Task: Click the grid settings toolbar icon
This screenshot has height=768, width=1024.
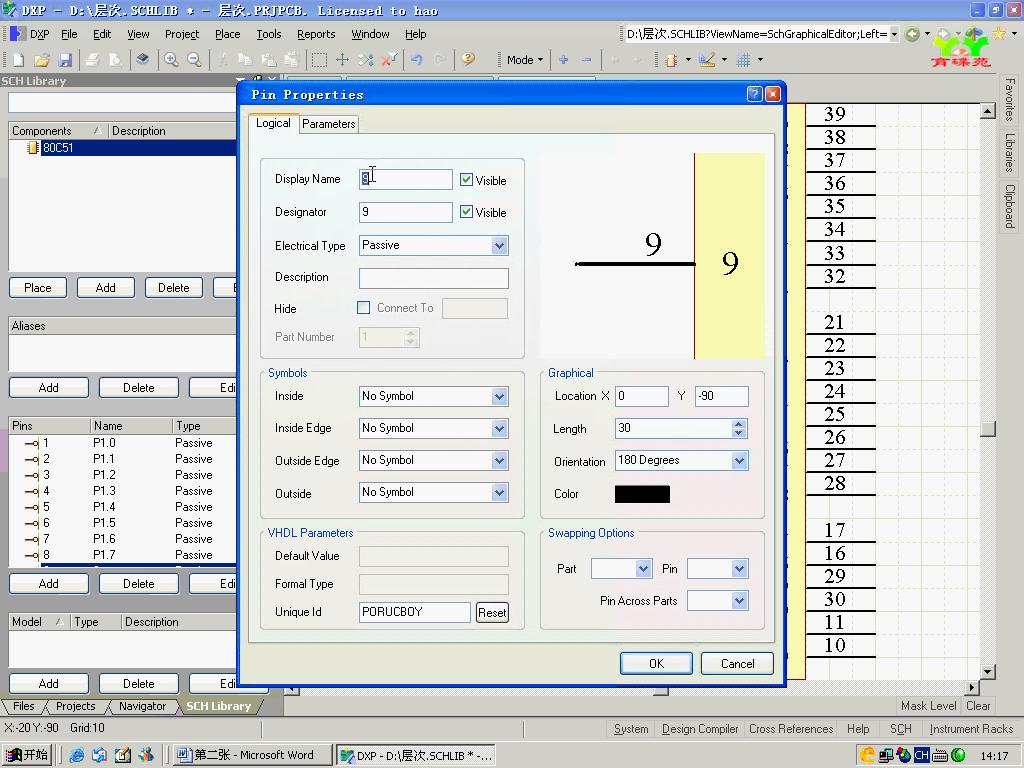Action: 743,60
